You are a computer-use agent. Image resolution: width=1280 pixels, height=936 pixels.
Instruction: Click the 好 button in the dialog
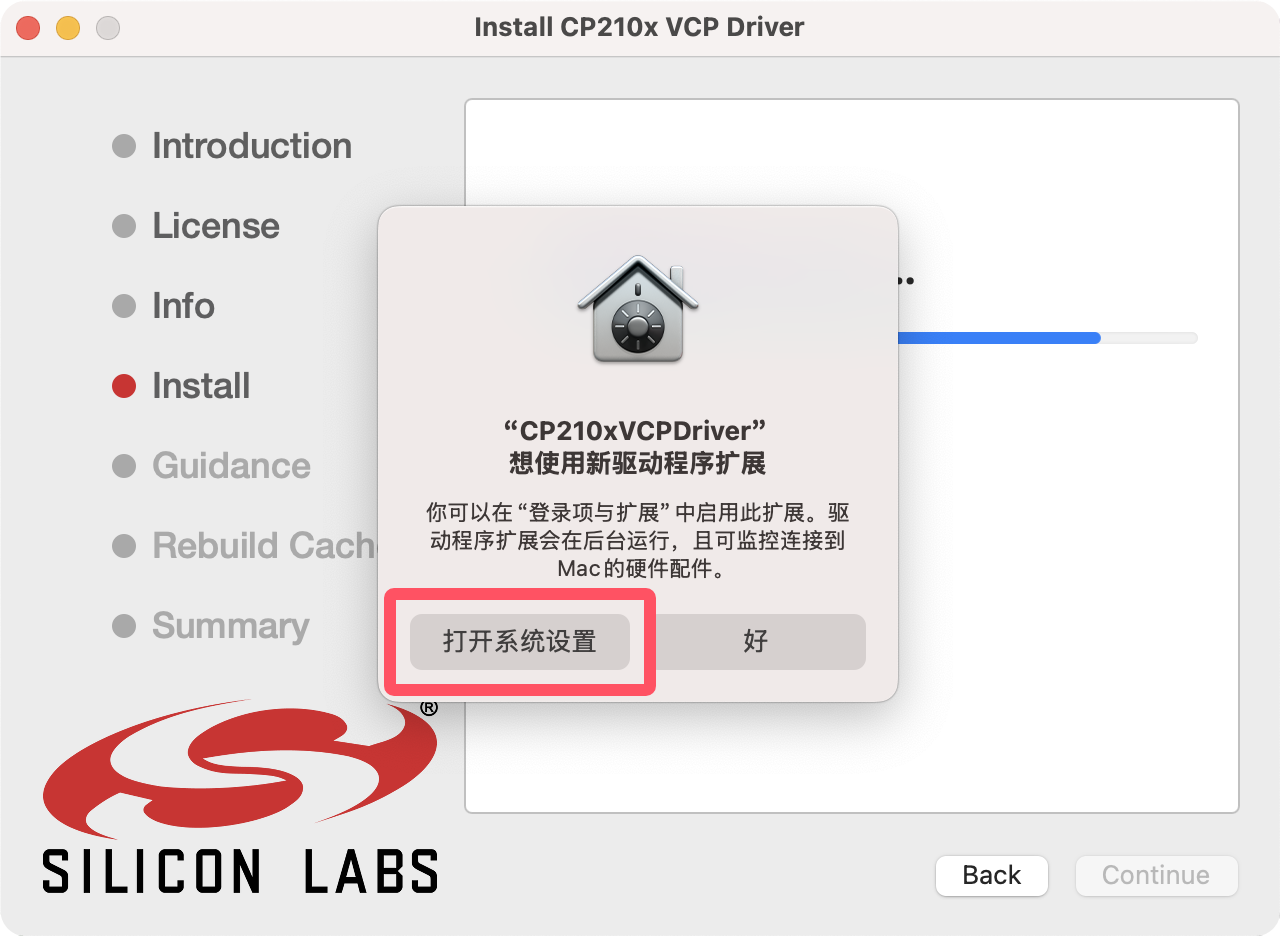coord(755,642)
